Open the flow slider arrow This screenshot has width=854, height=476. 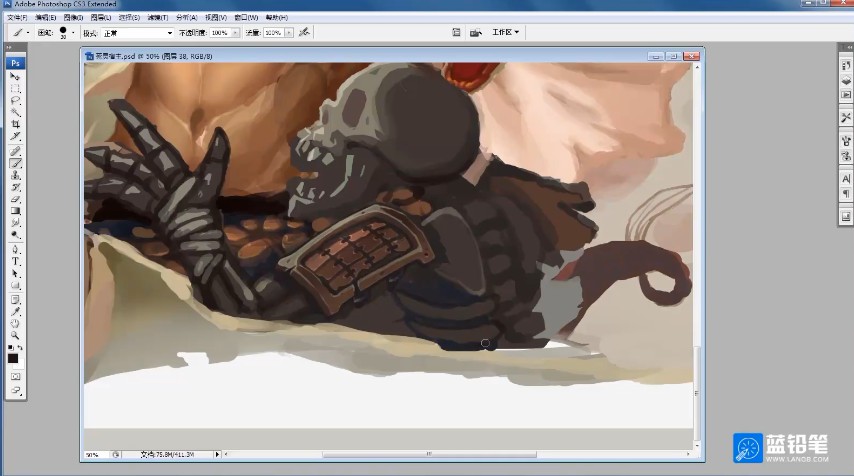point(289,33)
